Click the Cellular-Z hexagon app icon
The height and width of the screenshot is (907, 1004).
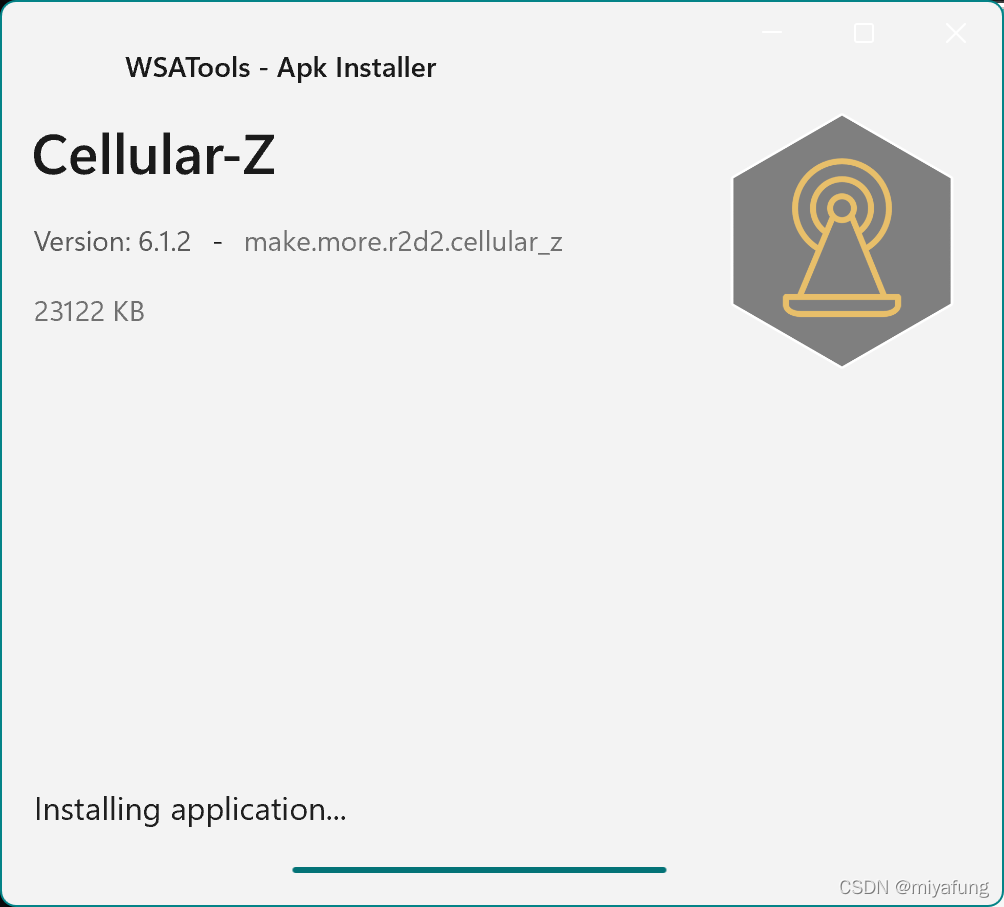[x=841, y=241]
